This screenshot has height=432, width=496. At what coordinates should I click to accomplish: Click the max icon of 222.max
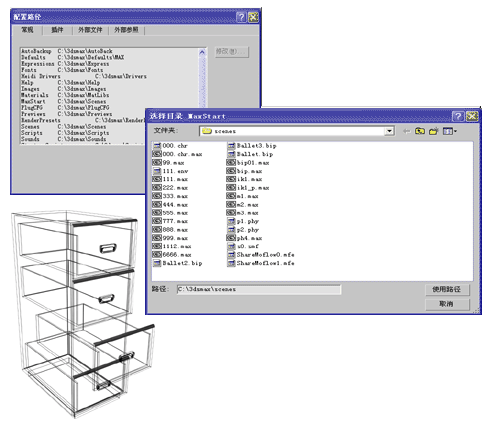(157, 188)
